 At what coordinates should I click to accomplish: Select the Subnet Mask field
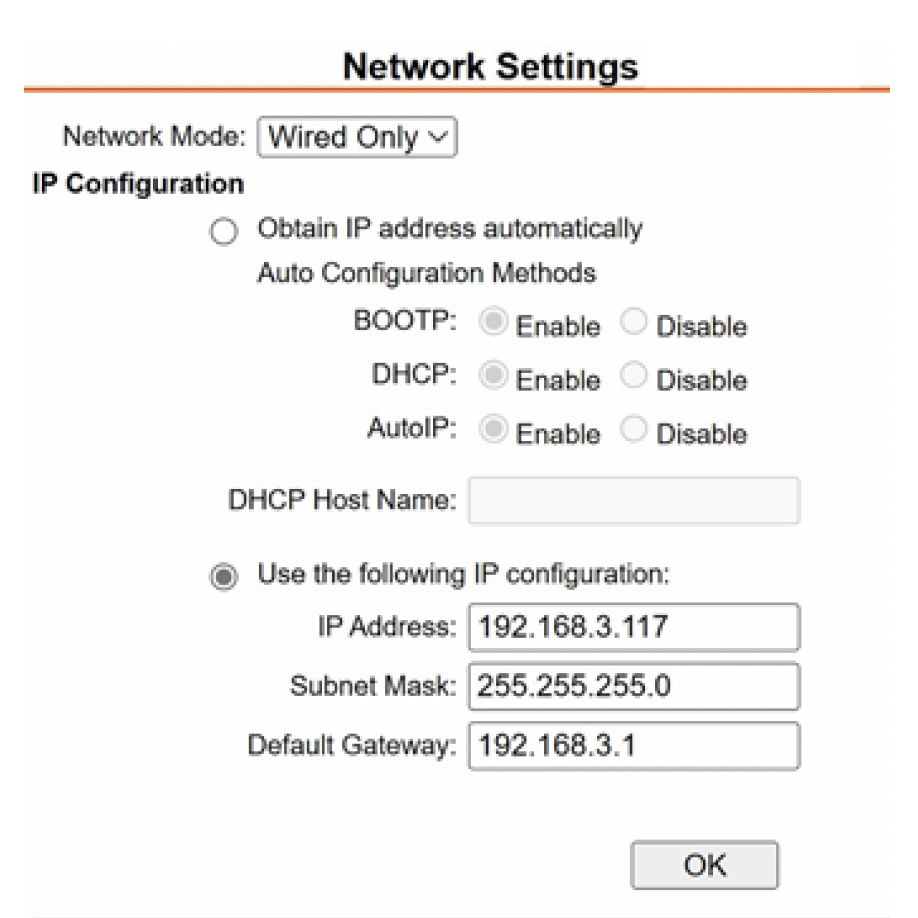click(x=633, y=687)
